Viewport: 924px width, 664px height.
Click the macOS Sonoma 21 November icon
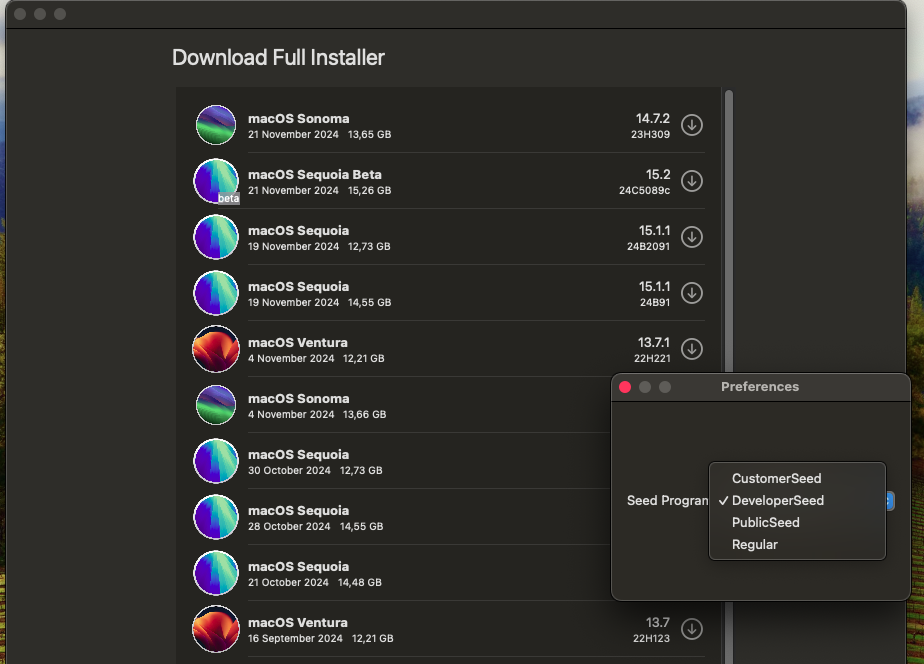point(216,125)
